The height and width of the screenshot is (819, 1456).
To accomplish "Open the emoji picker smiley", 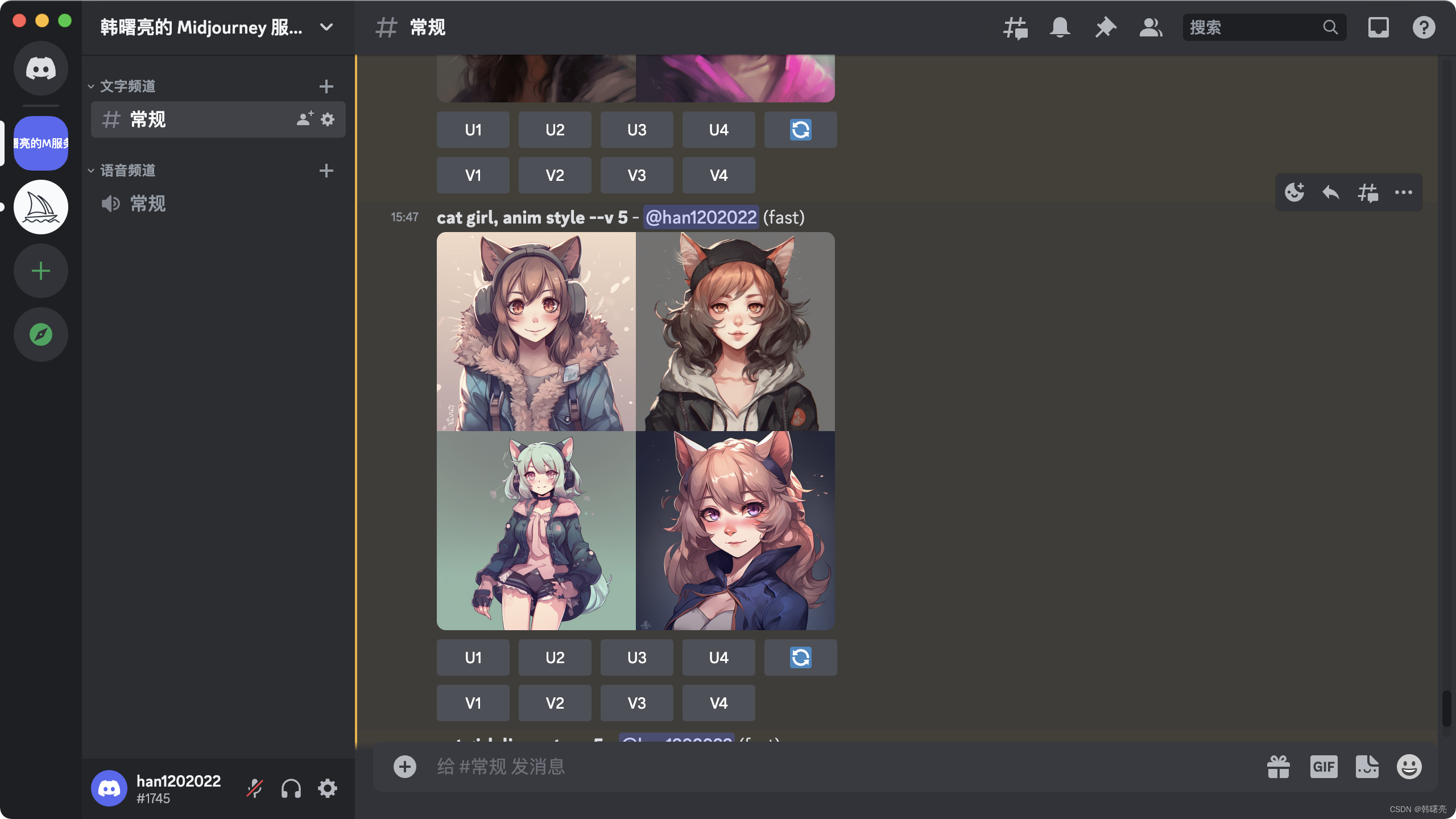I will [1409, 767].
